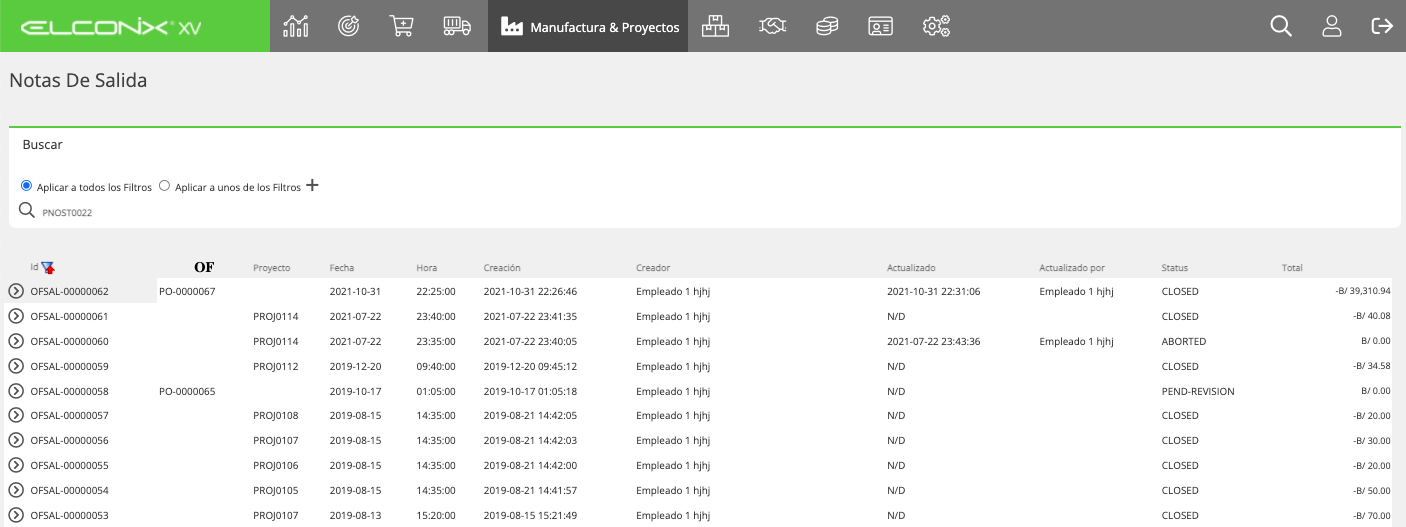
Task: Click the ABORTED status cell
Action: [1184, 341]
